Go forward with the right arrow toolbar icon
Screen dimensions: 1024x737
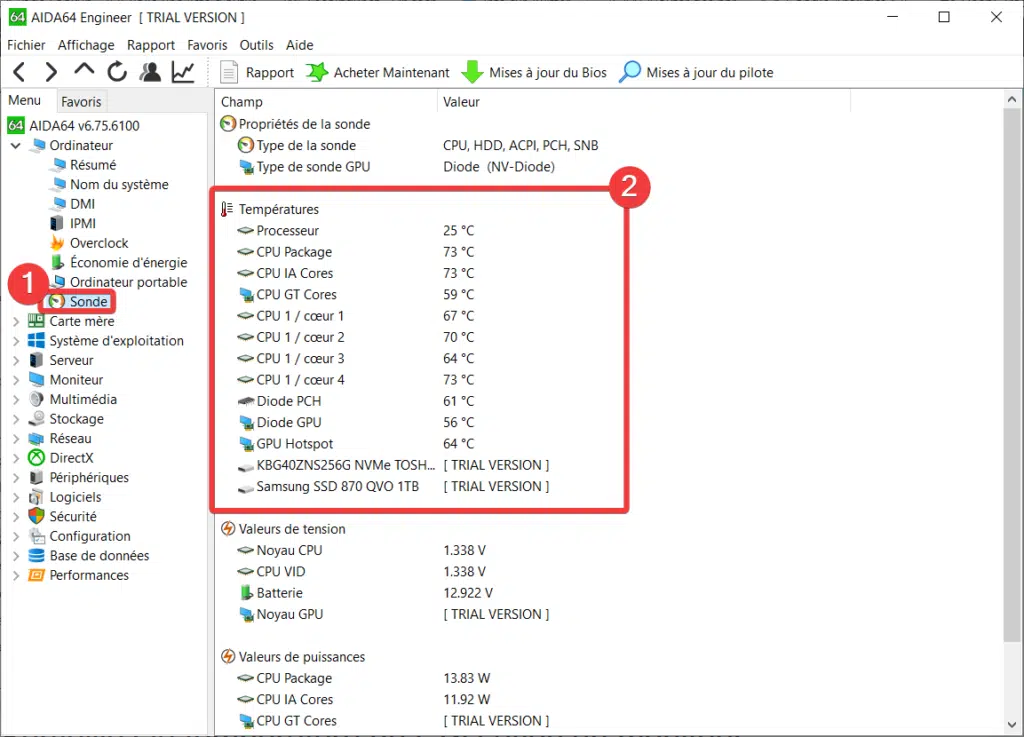pos(51,72)
